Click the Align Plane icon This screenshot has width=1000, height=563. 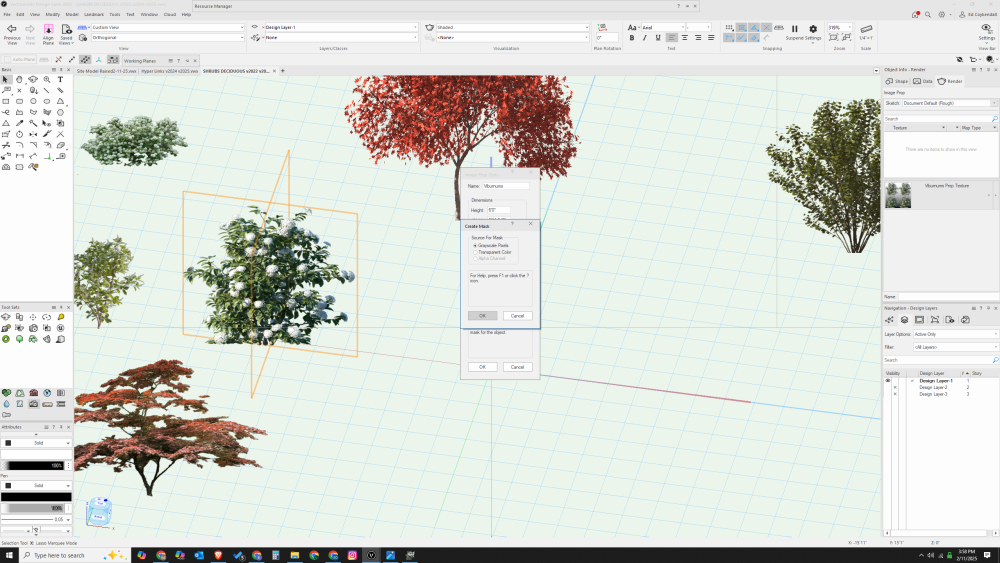tap(48, 30)
